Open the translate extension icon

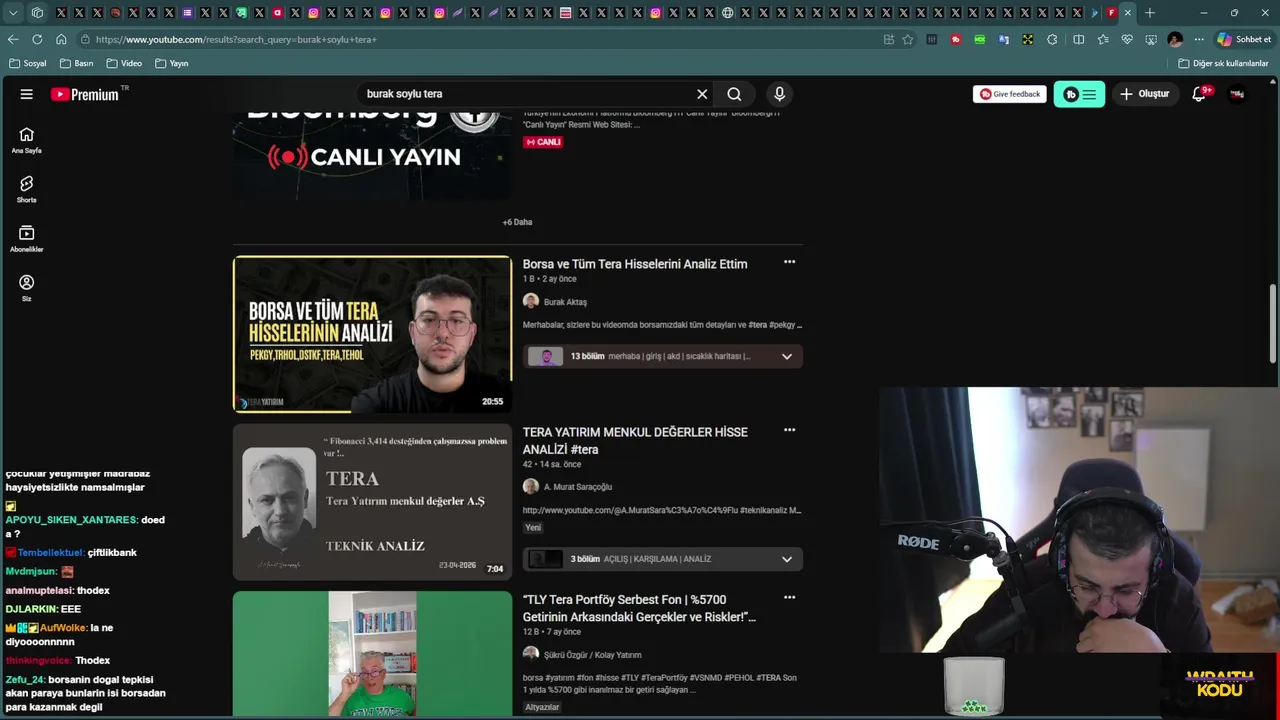1004,39
